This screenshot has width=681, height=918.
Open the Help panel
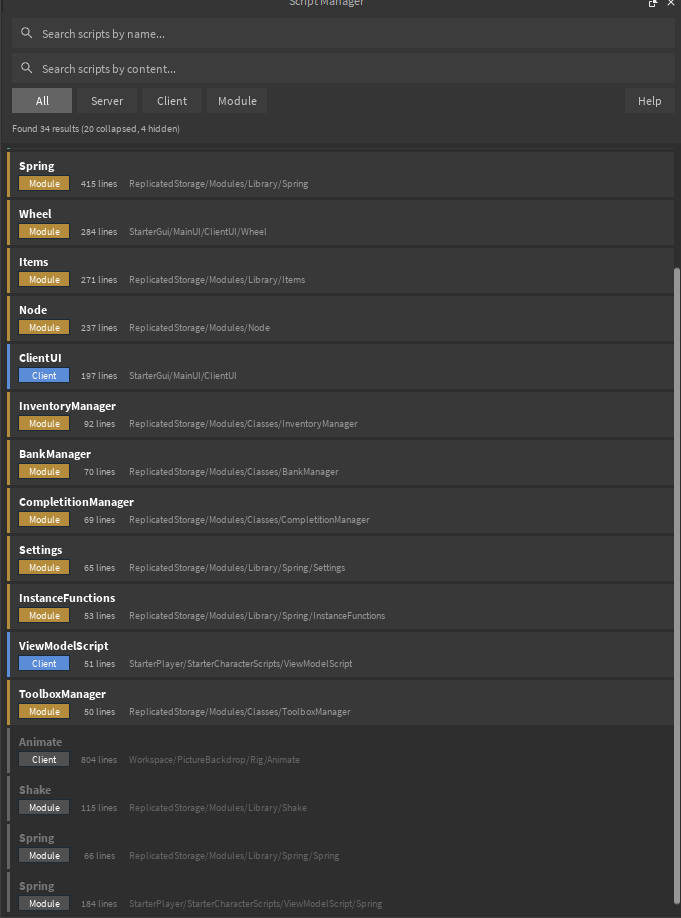[x=649, y=100]
